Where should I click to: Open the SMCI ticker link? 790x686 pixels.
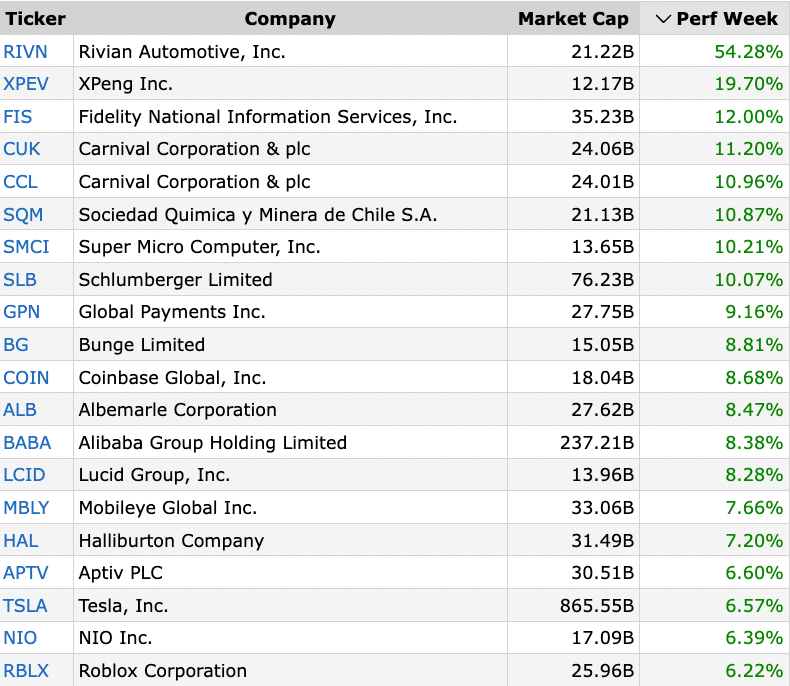pos(26,247)
